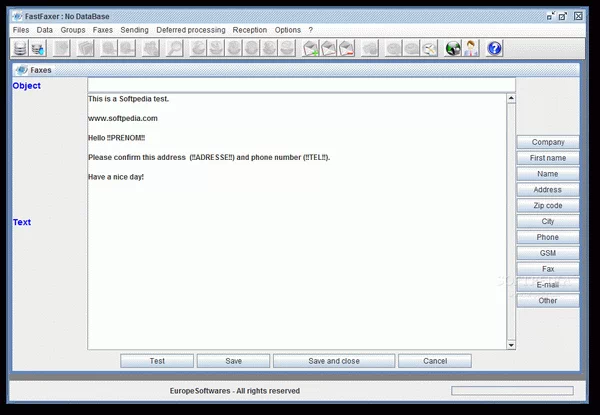The height and width of the screenshot is (415, 600).
Task: Click the Zip code button
Action: (548, 205)
